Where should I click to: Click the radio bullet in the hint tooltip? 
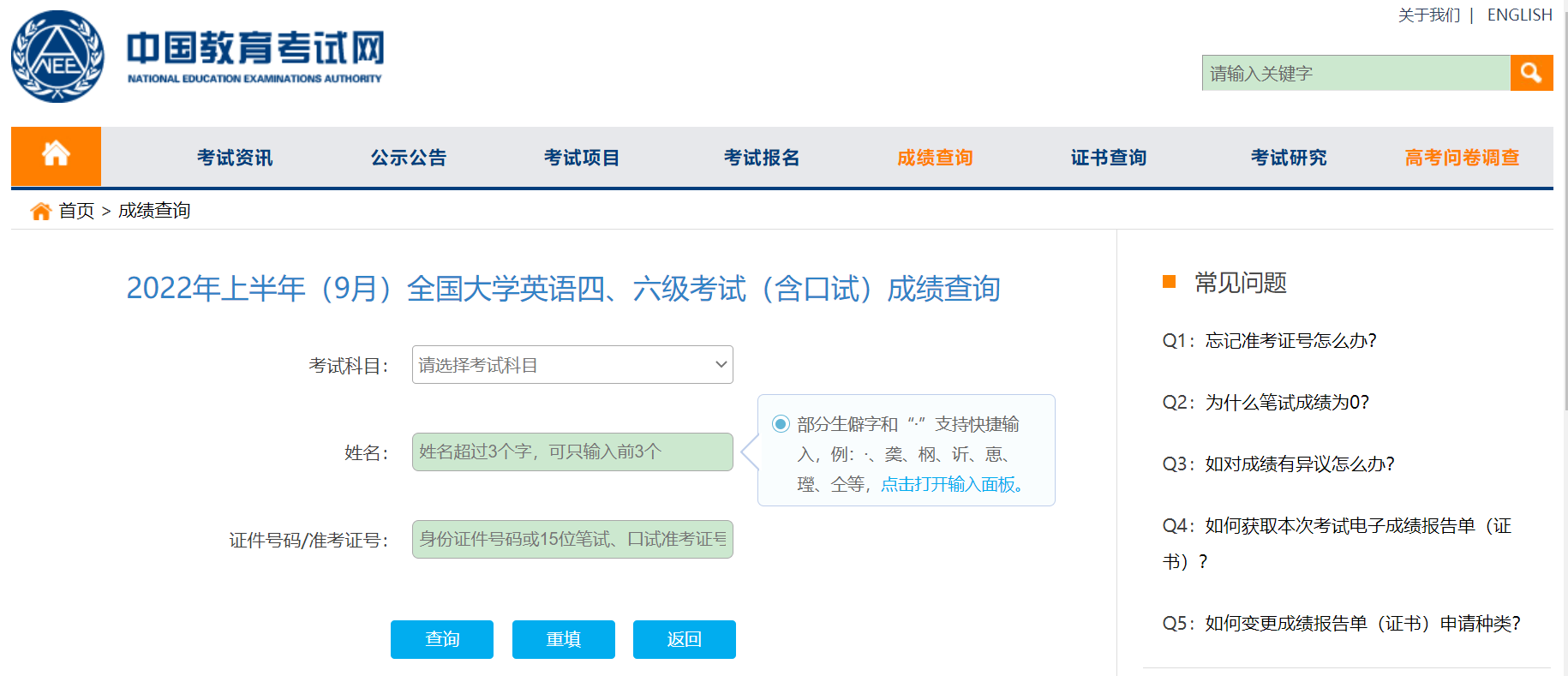(x=781, y=423)
